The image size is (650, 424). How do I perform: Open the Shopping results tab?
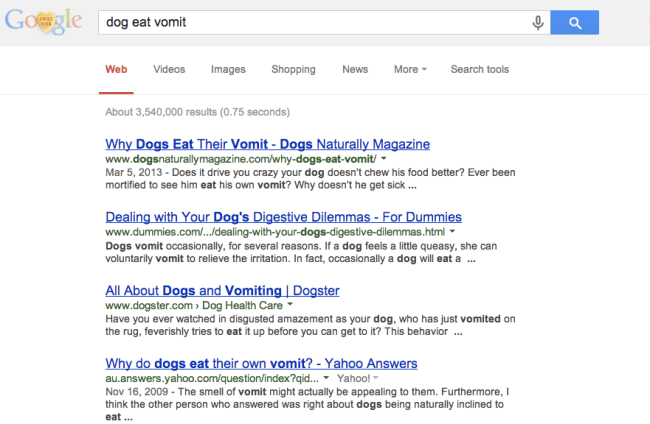point(293,70)
